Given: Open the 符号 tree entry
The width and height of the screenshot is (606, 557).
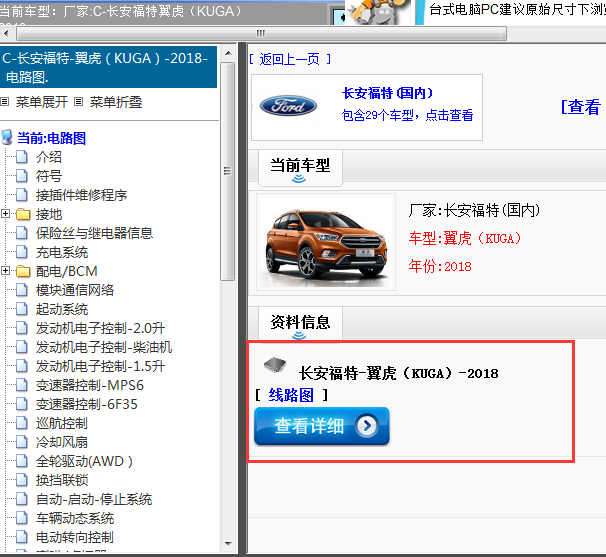Looking at the screenshot, I should point(49,176).
